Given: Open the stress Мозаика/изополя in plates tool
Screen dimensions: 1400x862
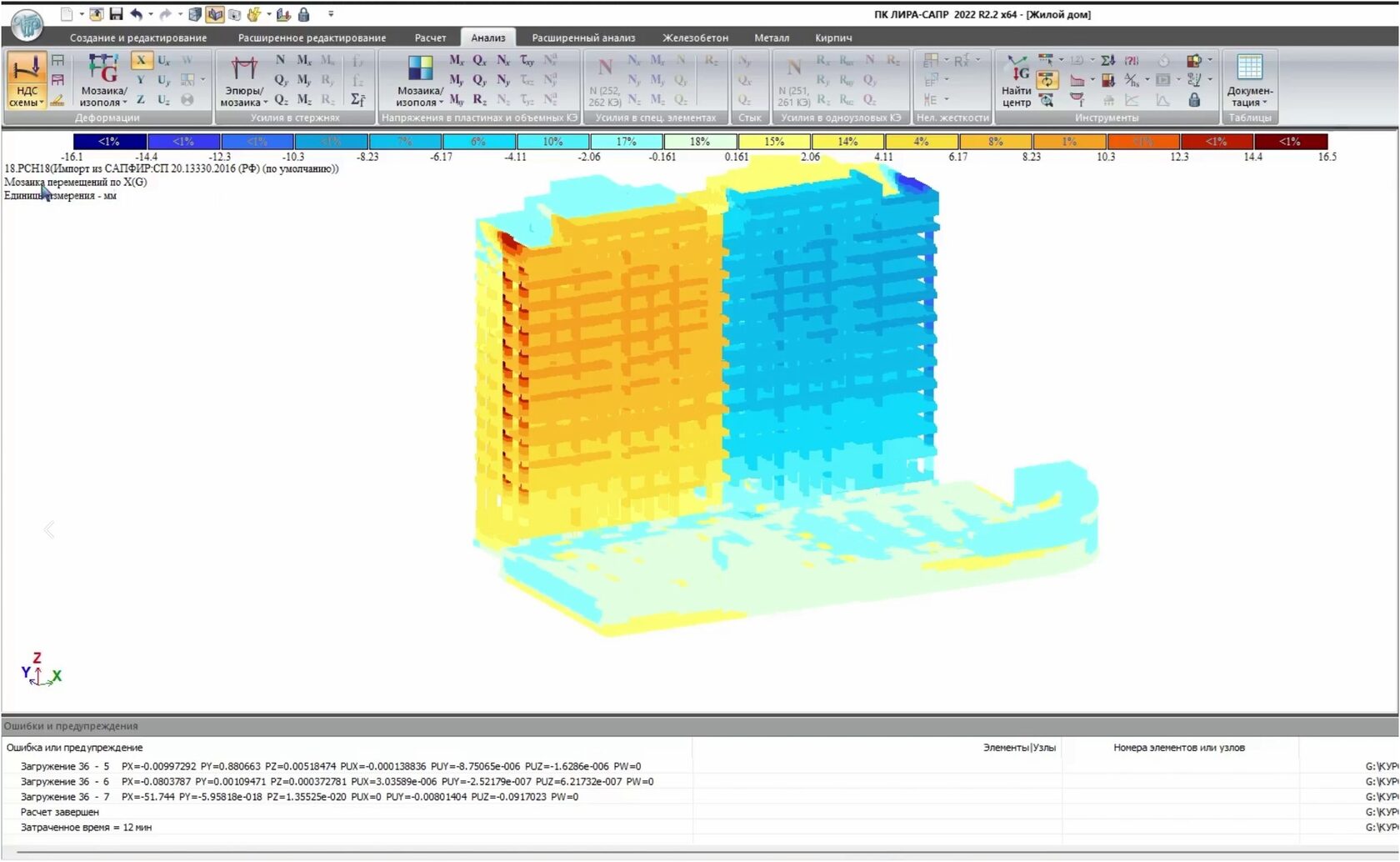Looking at the screenshot, I should [x=420, y=81].
